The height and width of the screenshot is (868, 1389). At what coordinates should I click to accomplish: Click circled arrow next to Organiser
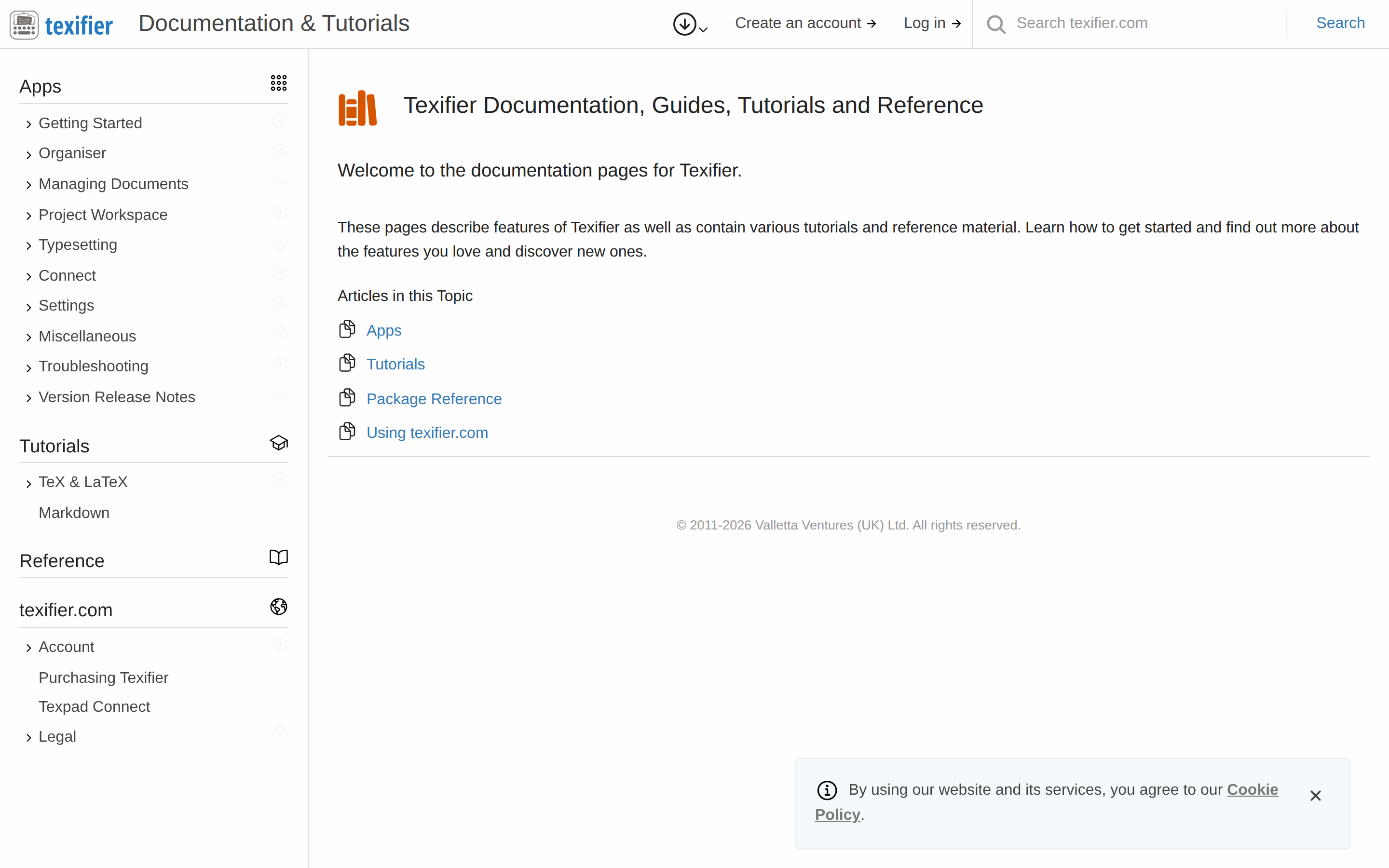pyautogui.click(x=280, y=150)
